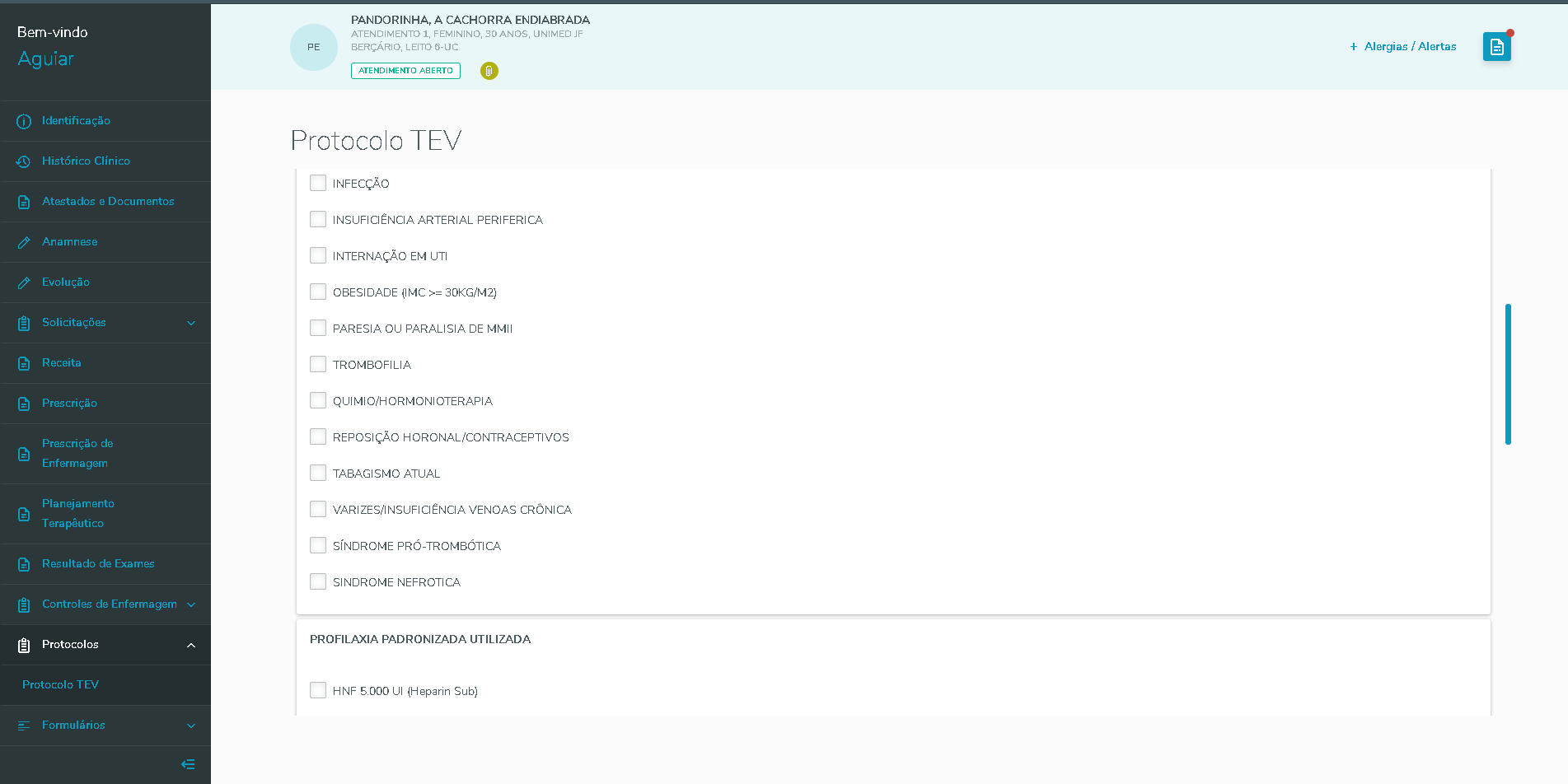Click the Solicitações clipboard icon
This screenshot has height=784, width=1568.
(24, 323)
